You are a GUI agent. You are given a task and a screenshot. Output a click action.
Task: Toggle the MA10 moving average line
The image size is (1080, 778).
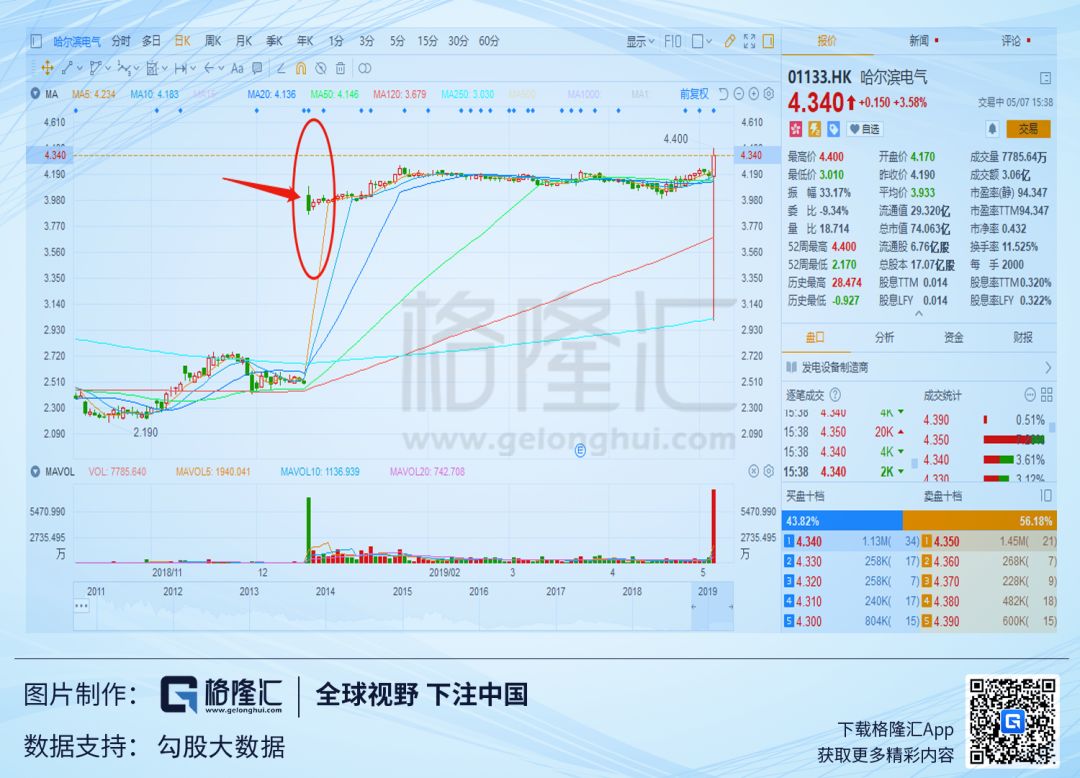coord(154,94)
